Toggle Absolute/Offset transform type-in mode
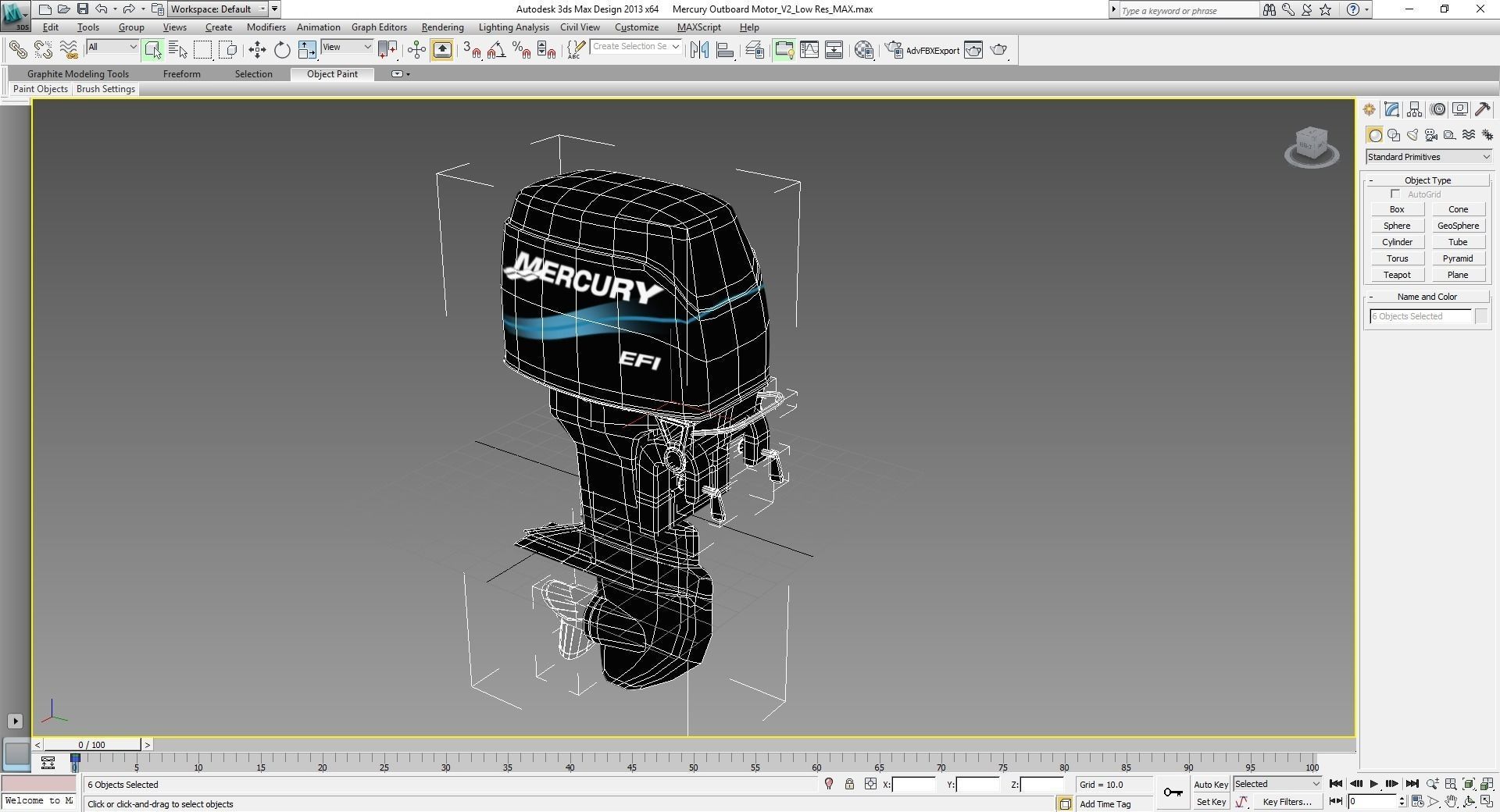The height and width of the screenshot is (812, 1500). [x=870, y=784]
